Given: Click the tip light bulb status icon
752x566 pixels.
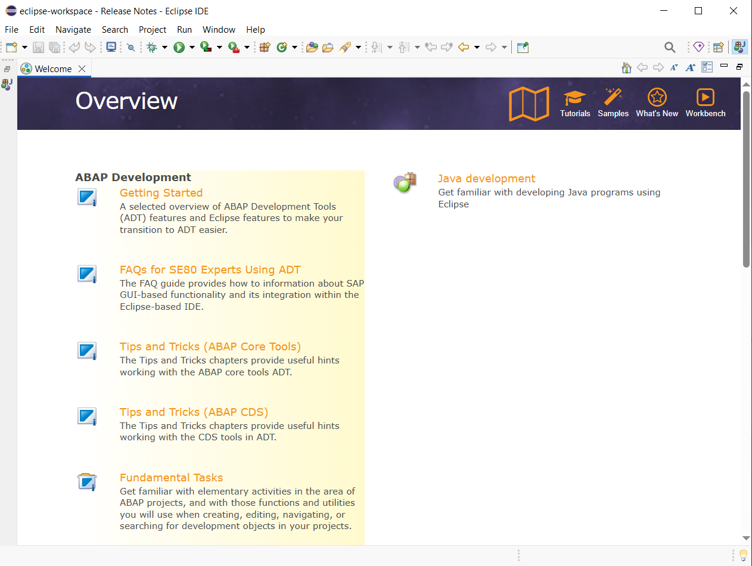Looking at the screenshot, I should 743,555.
